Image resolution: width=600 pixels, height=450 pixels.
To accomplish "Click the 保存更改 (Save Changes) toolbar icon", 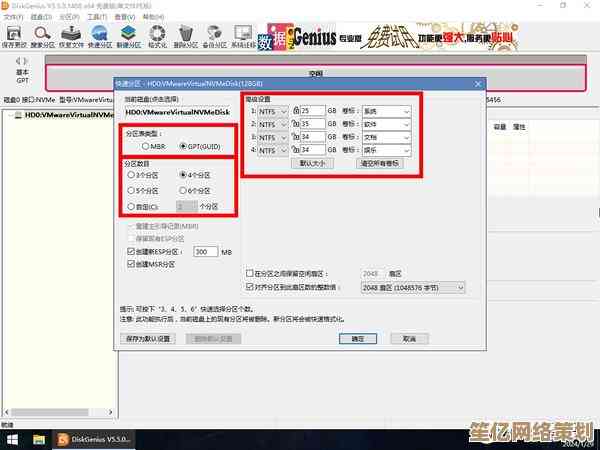I will (x=14, y=37).
